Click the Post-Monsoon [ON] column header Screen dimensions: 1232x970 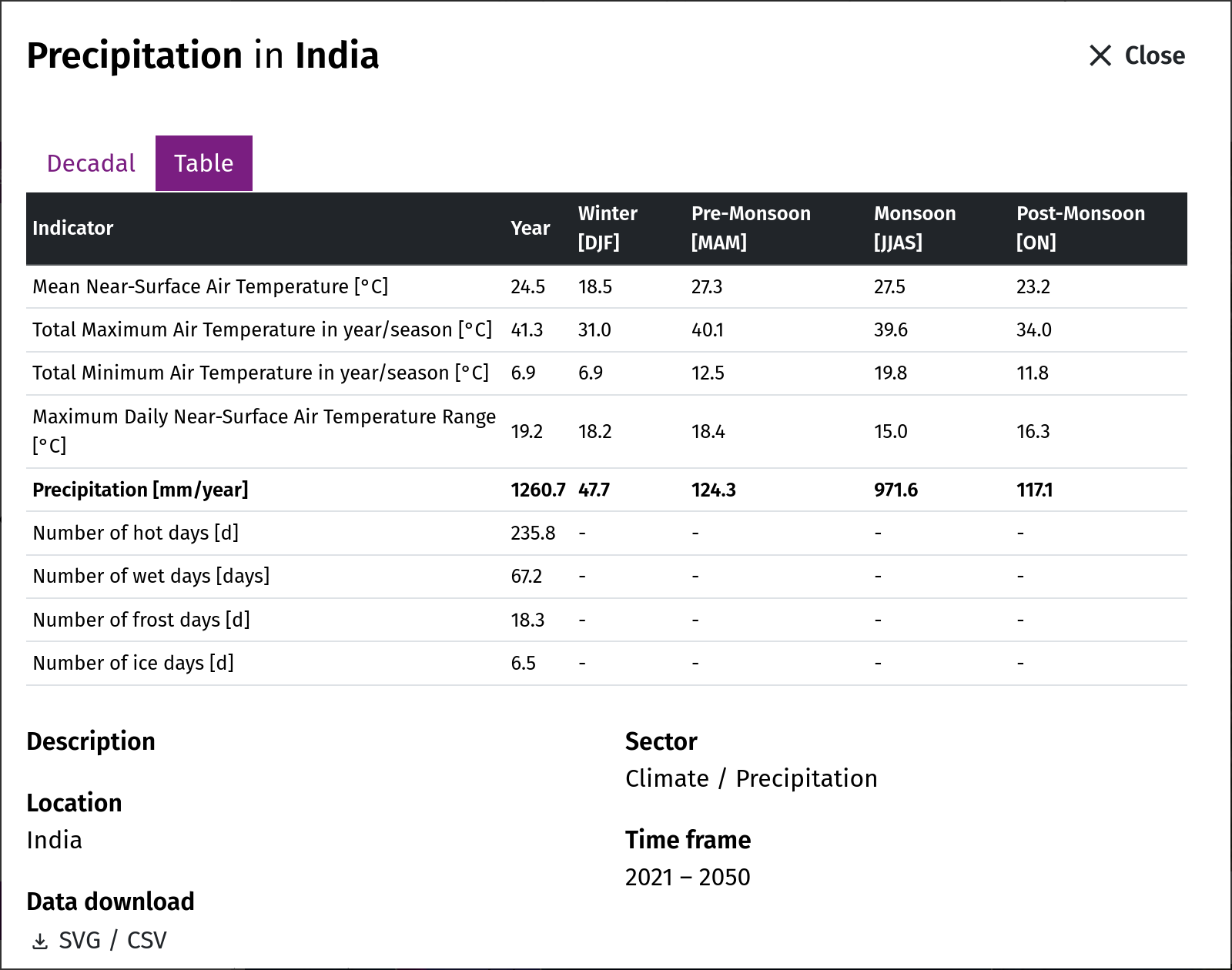pyautogui.click(x=1080, y=228)
